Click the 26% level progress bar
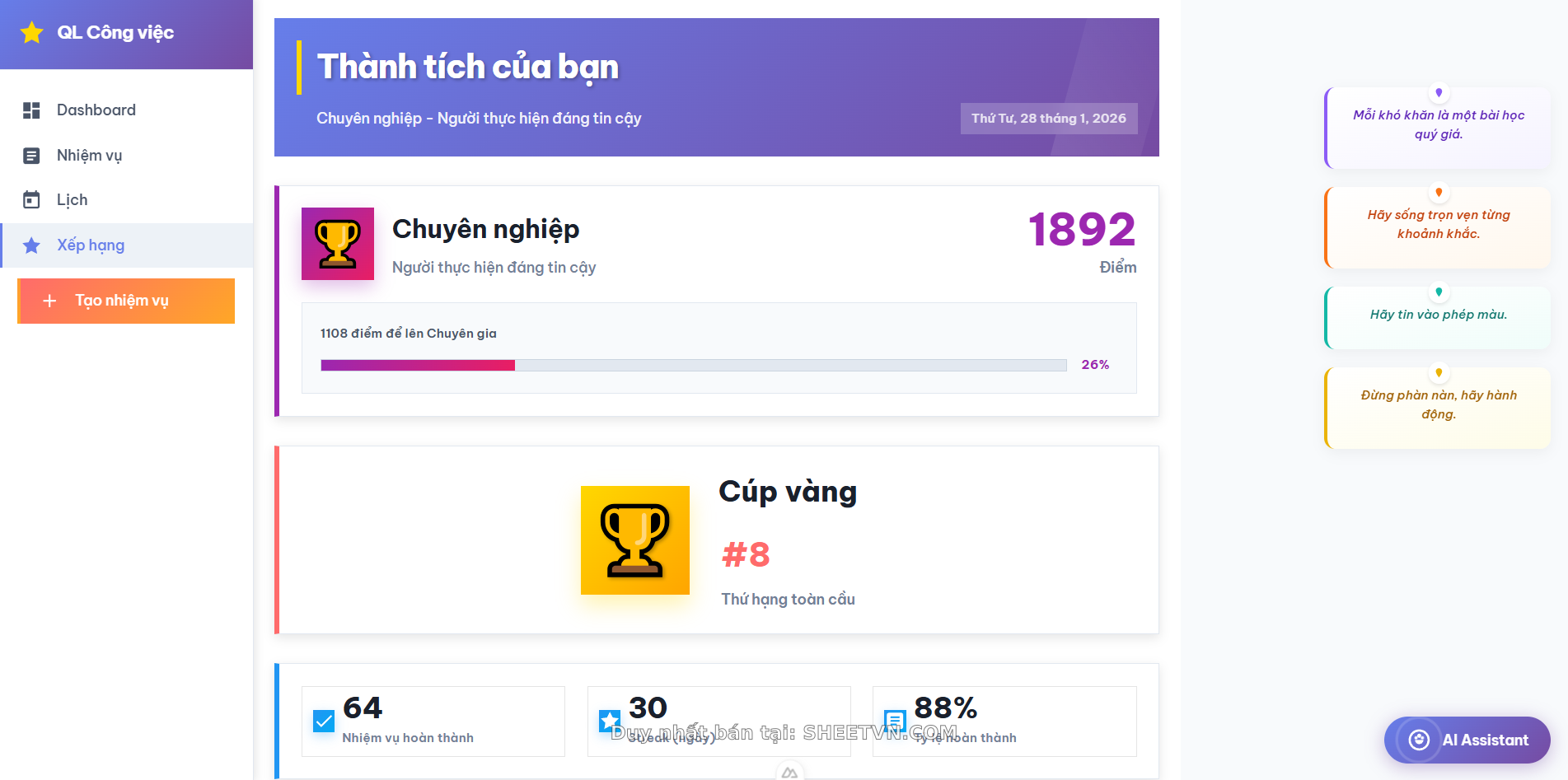1568x780 pixels. click(x=693, y=364)
